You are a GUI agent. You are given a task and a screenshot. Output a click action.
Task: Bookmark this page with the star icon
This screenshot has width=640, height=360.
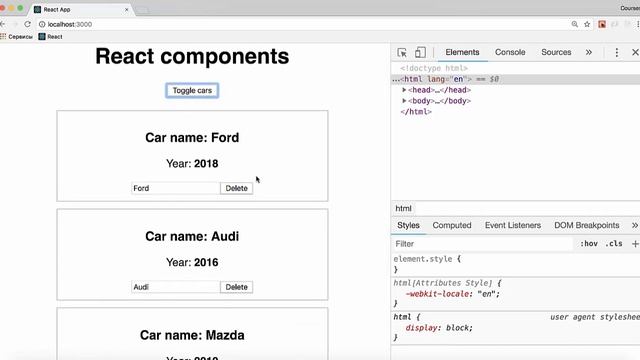click(587, 24)
